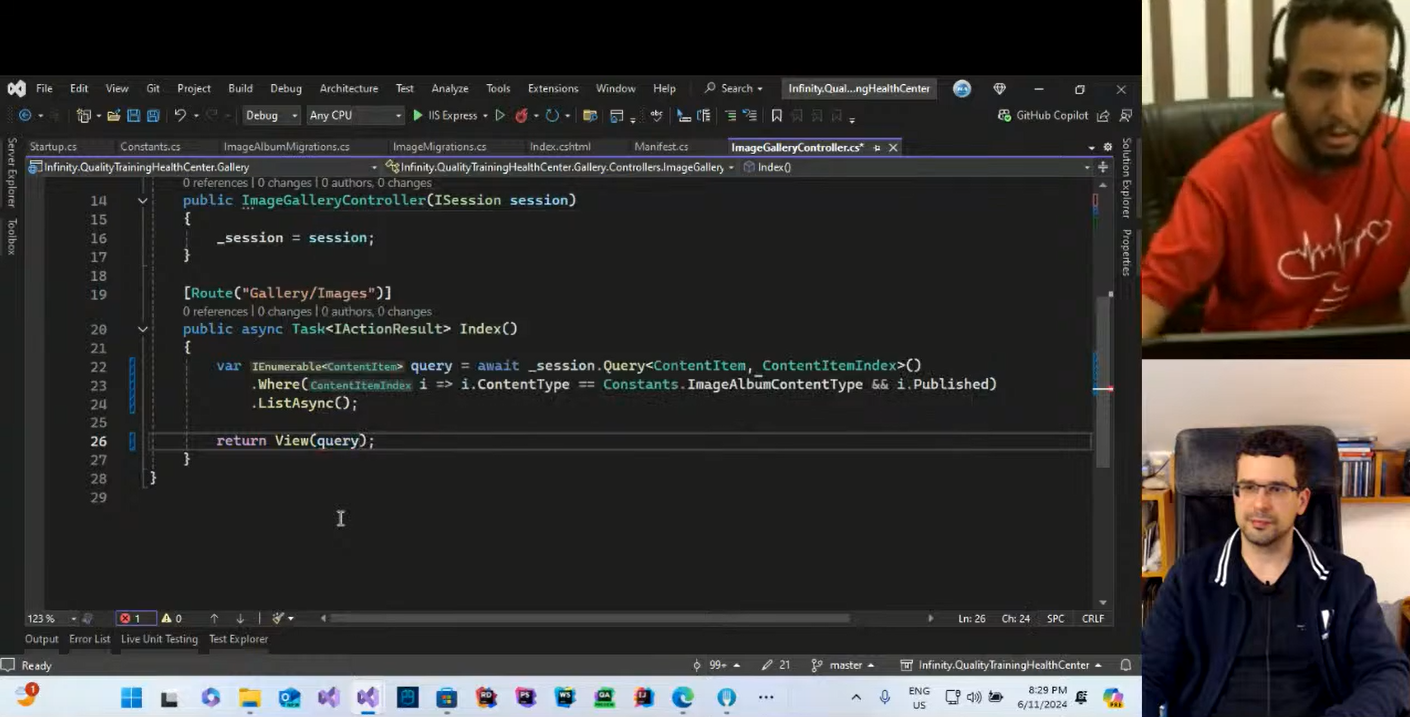
Task: Open the Analyze menu
Action: pos(450,88)
